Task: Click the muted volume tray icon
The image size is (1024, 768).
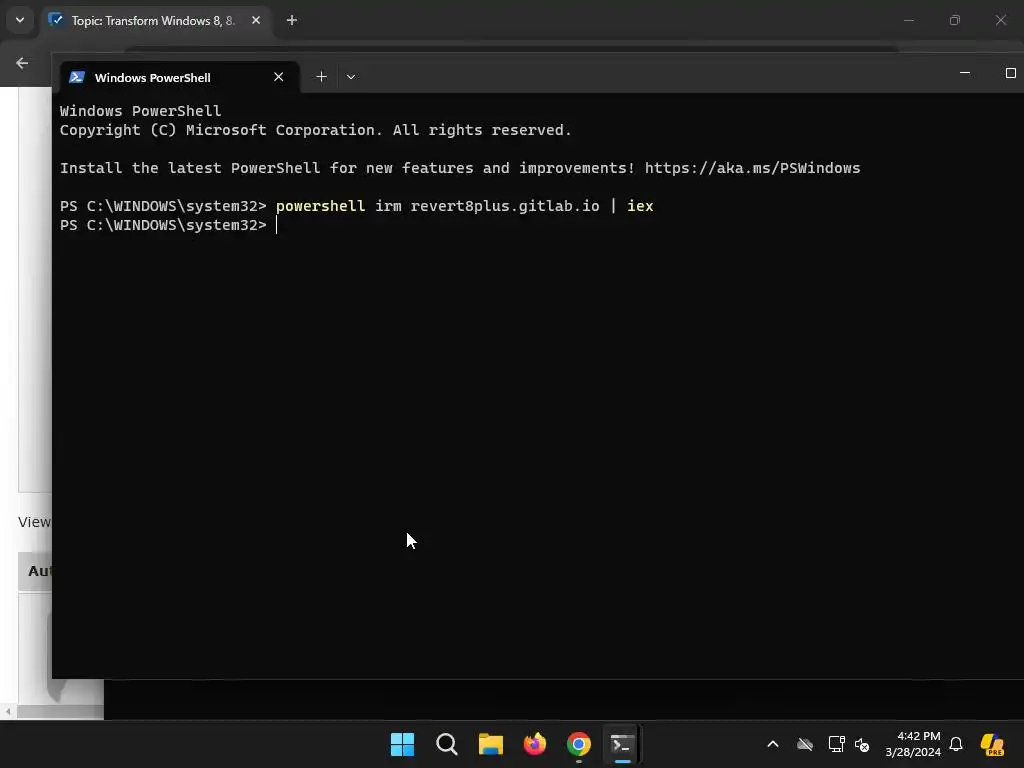Action: (x=863, y=744)
